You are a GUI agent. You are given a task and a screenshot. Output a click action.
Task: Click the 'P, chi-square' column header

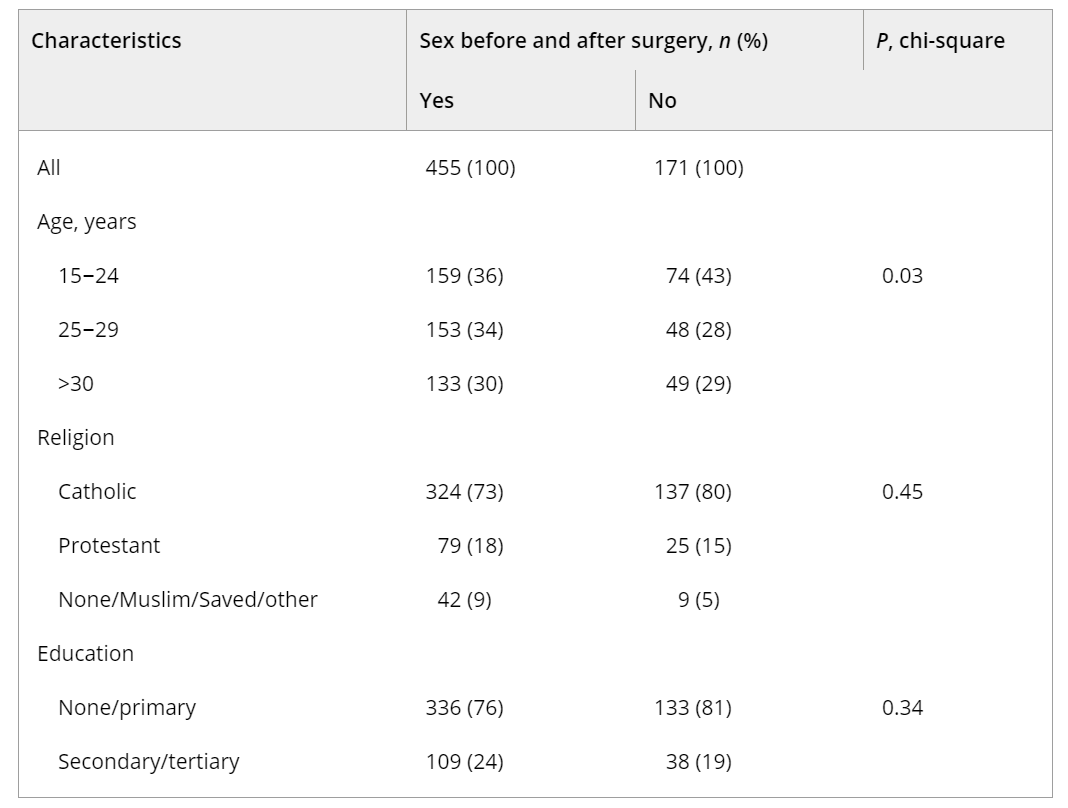click(940, 41)
